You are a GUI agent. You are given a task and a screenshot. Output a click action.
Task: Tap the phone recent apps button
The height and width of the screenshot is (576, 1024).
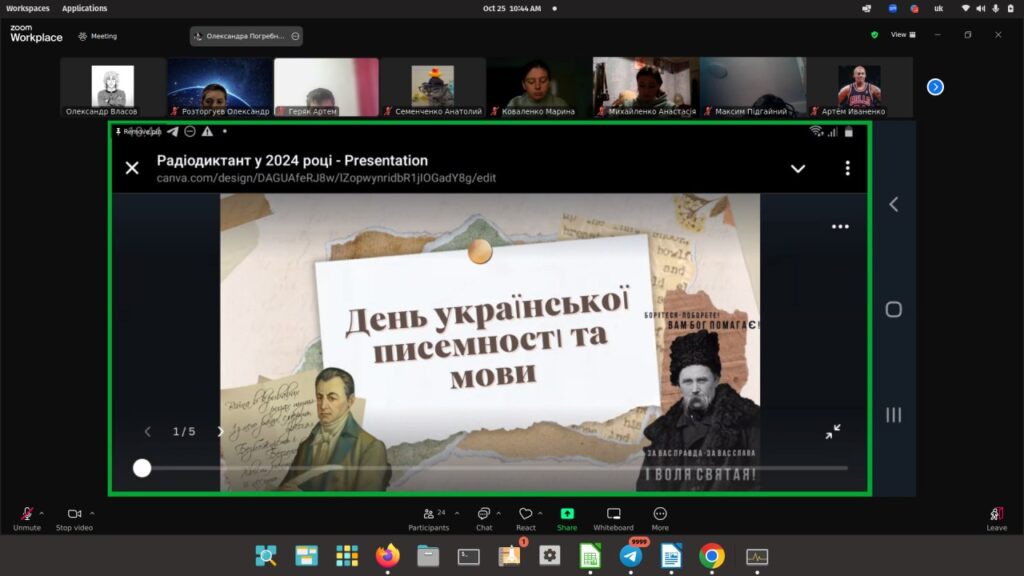point(893,415)
